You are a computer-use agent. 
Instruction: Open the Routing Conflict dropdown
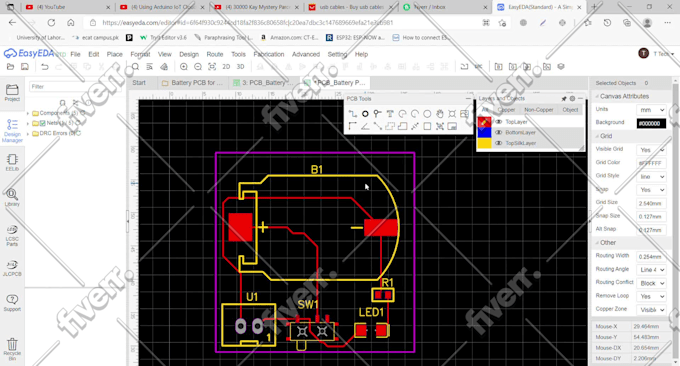pyautogui.click(x=651, y=283)
